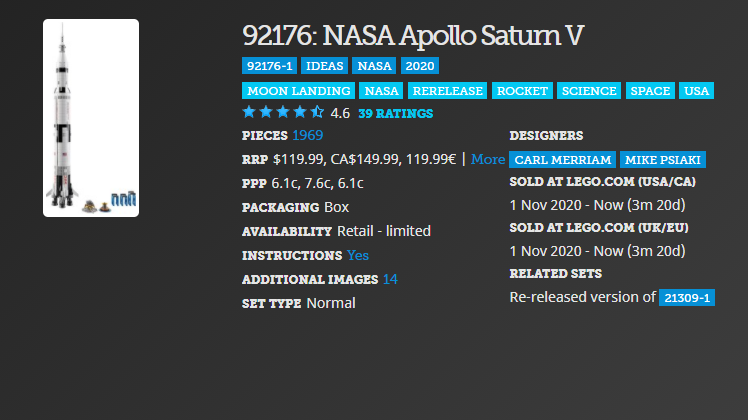Click the SPACE tag
The height and width of the screenshot is (420, 748).
tap(650, 91)
